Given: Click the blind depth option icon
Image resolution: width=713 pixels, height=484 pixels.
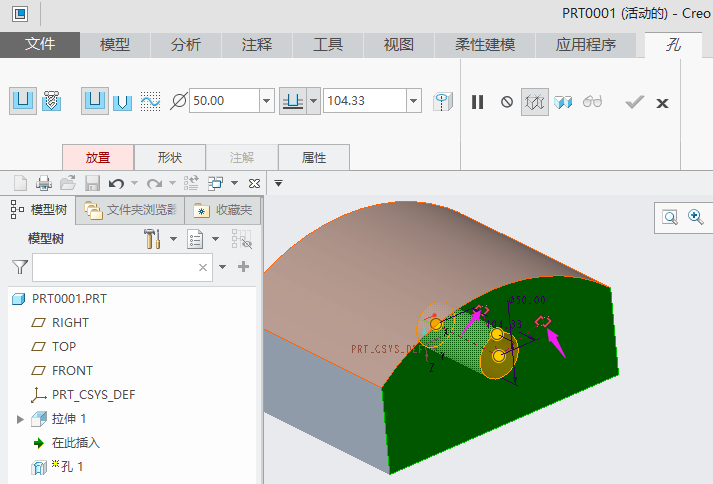Looking at the screenshot, I should tap(293, 101).
